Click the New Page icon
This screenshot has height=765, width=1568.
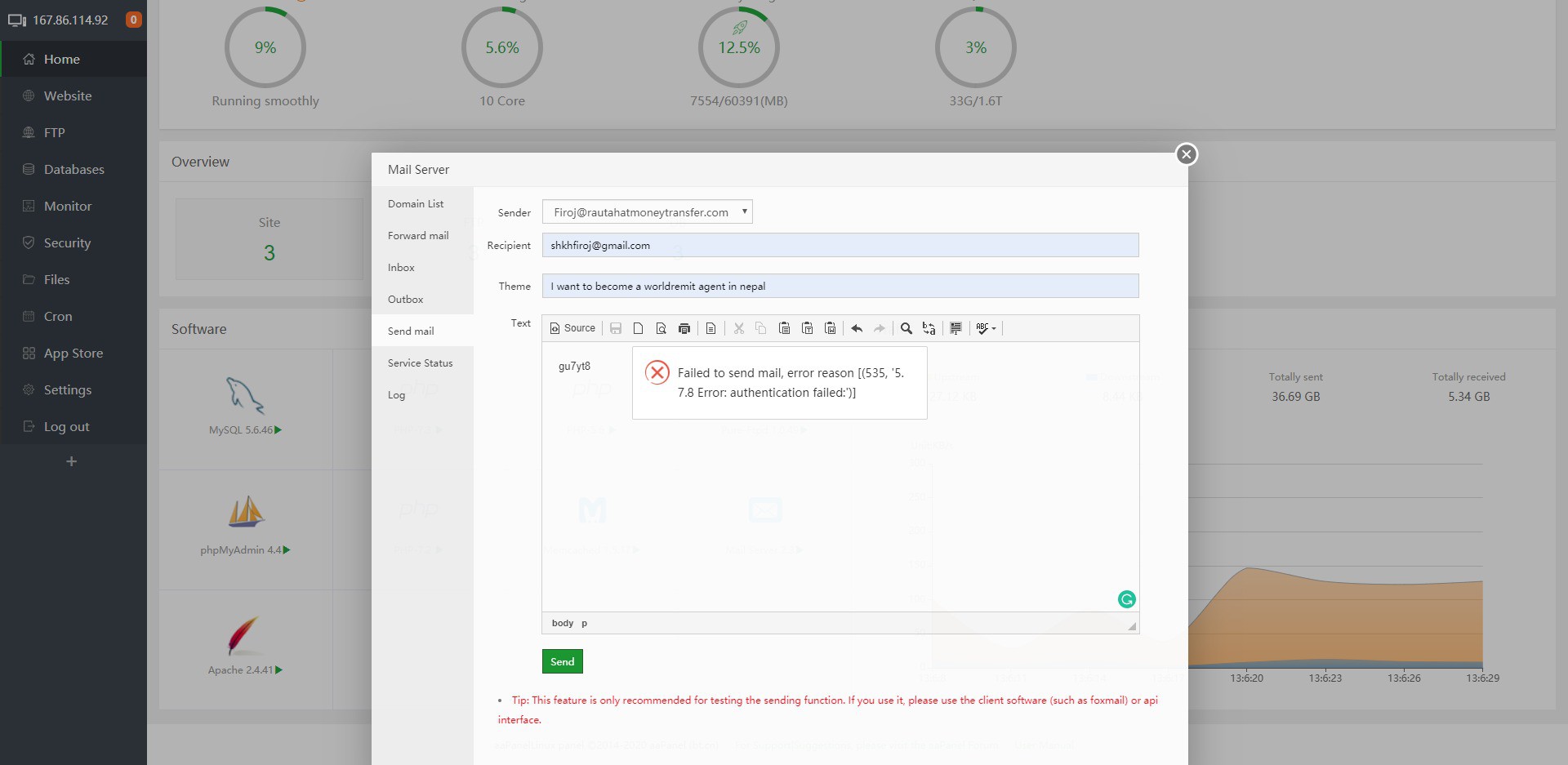[x=638, y=328]
